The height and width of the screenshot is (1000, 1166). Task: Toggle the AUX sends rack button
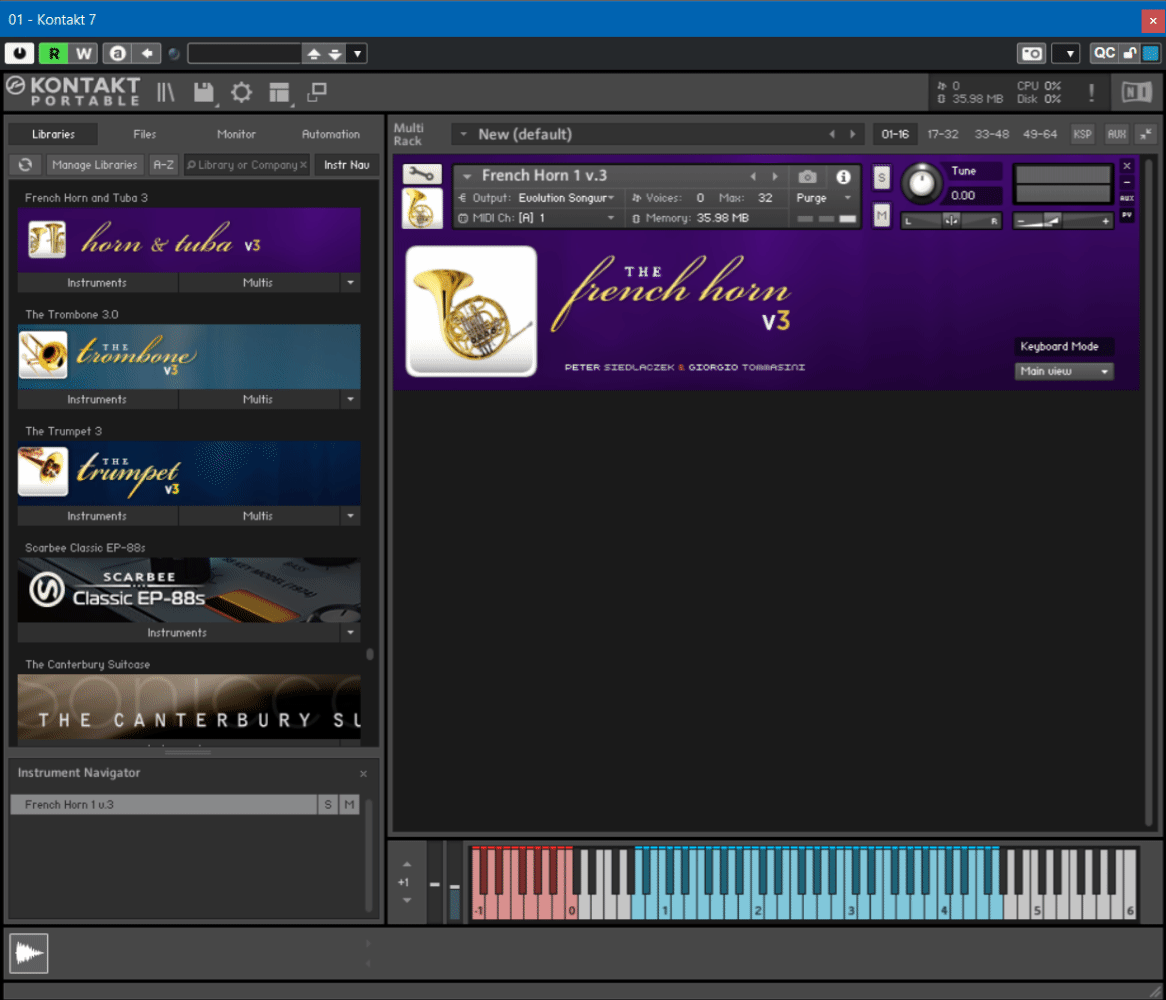pyautogui.click(x=1116, y=135)
